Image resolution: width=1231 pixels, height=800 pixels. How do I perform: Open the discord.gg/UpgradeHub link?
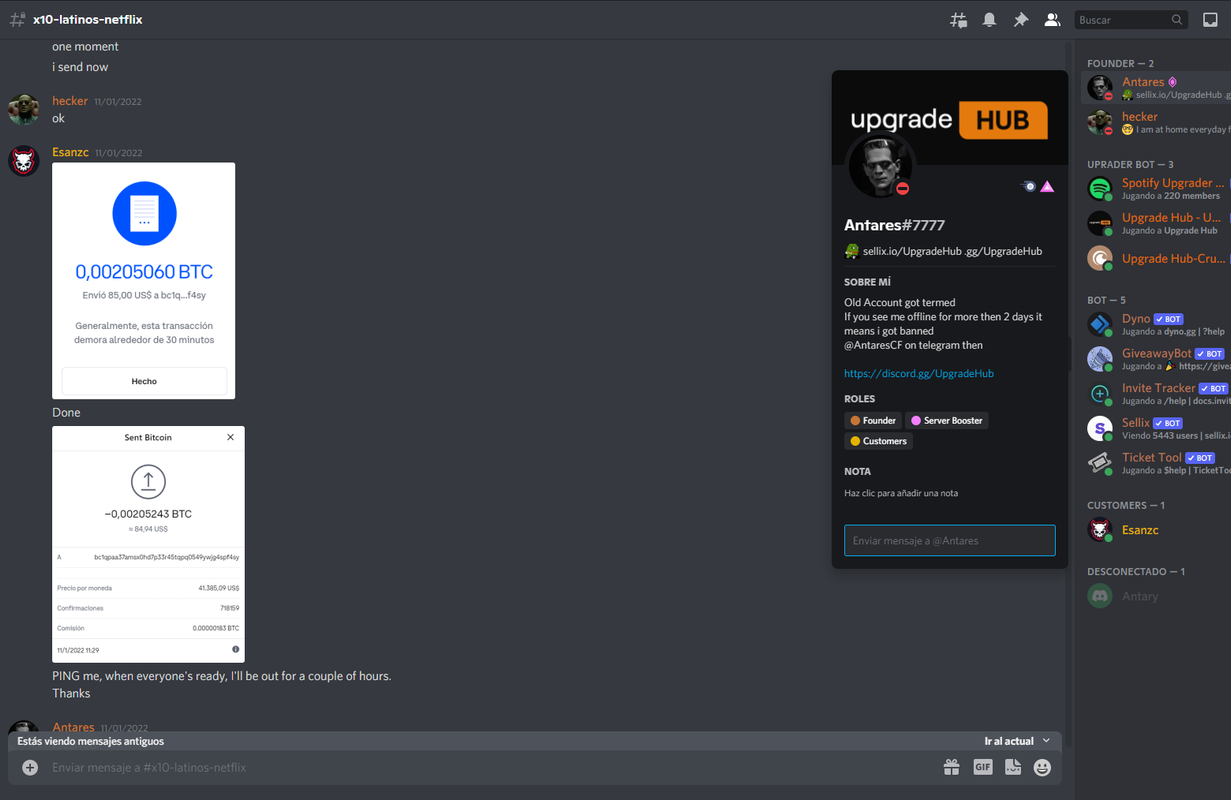[919, 373]
